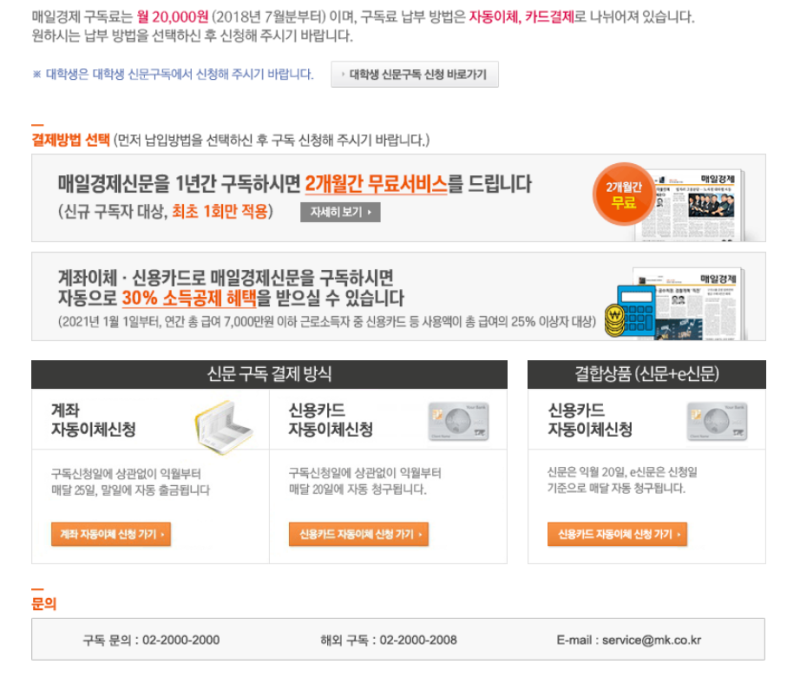Click 신용카드 자동이체 신청 가기 in the 신문 구독 section

coord(359,534)
